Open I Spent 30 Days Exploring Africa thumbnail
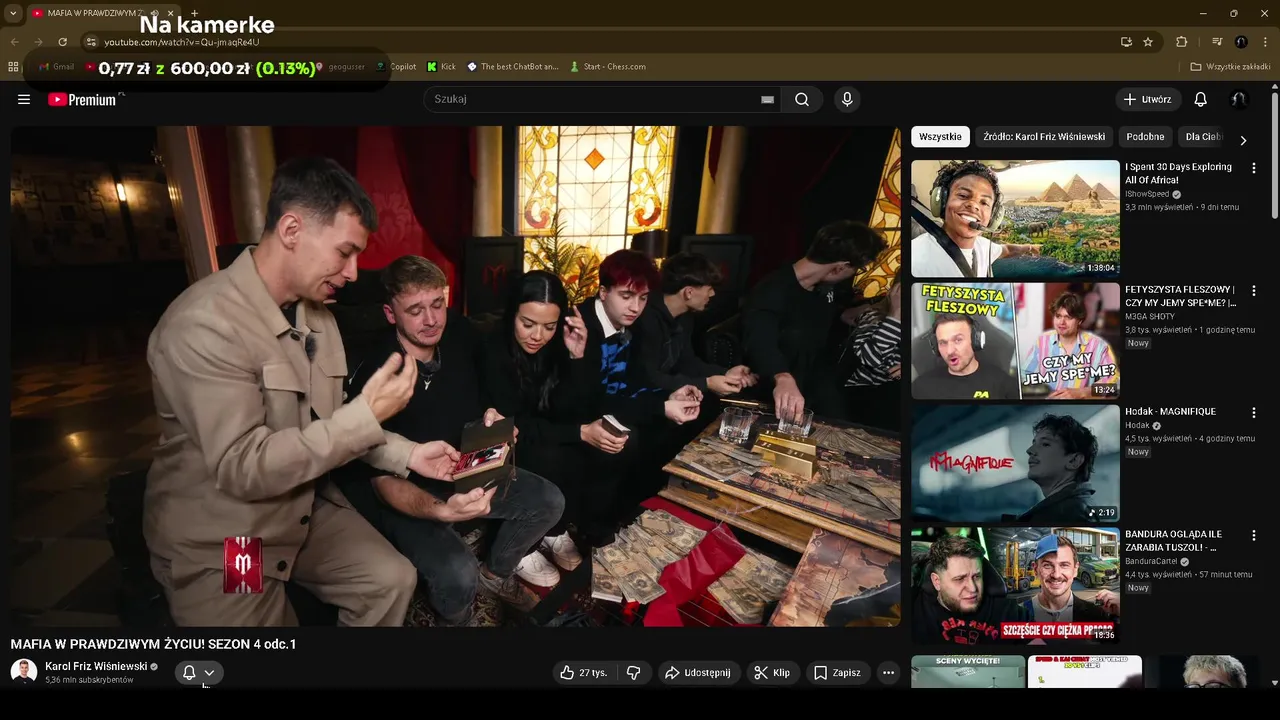This screenshot has height=720, width=1280. 1015,218
